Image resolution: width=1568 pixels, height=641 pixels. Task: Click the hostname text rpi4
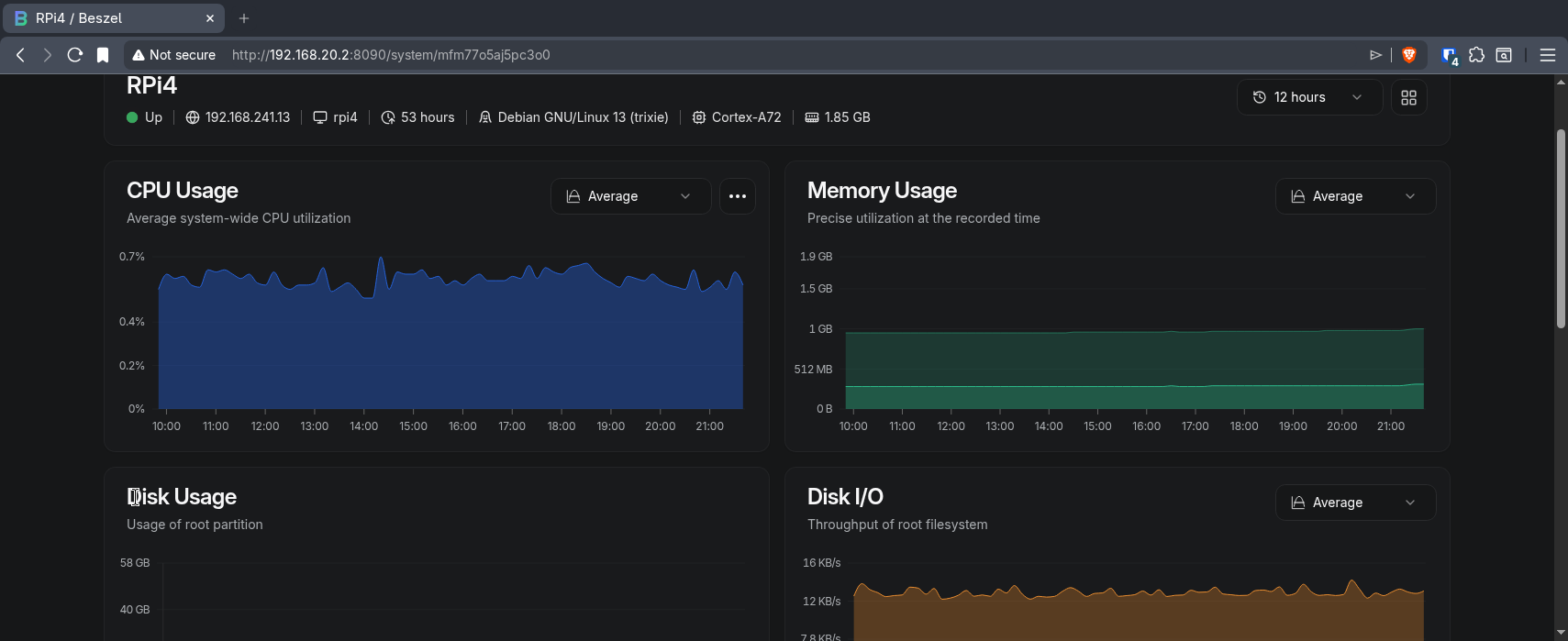coord(345,117)
